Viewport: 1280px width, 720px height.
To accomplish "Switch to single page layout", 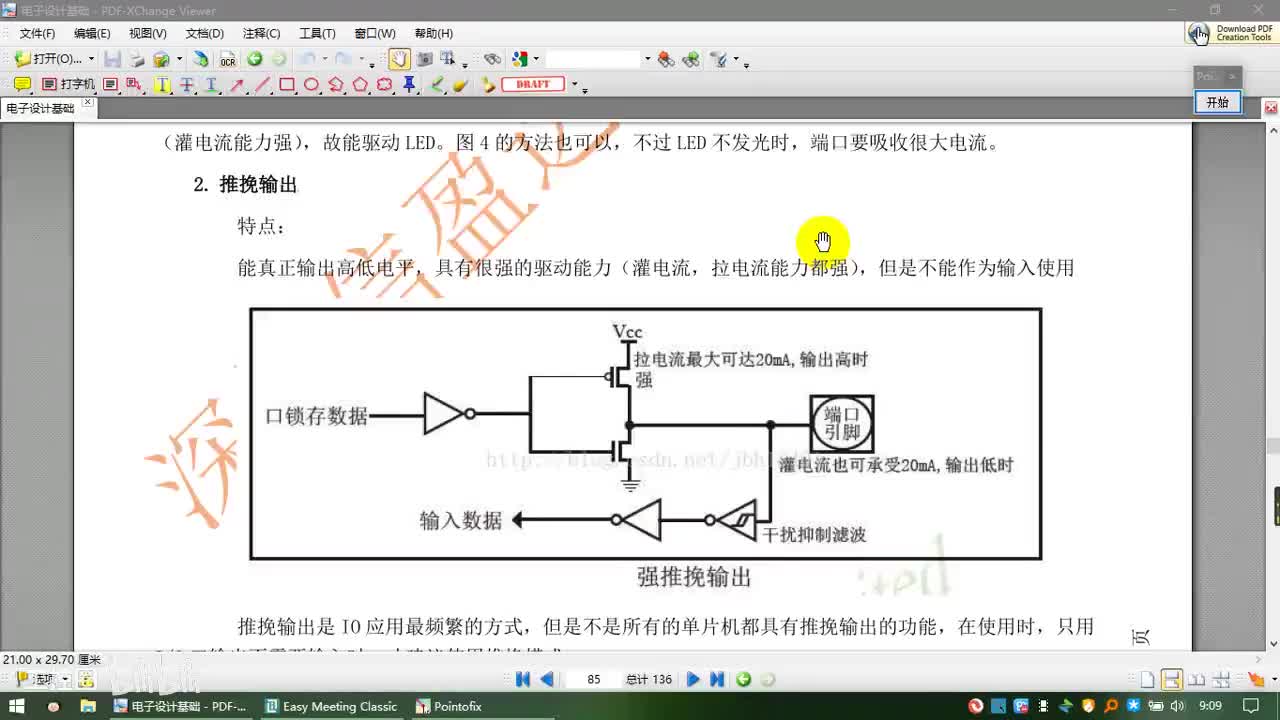I will (x=1147, y=679).
